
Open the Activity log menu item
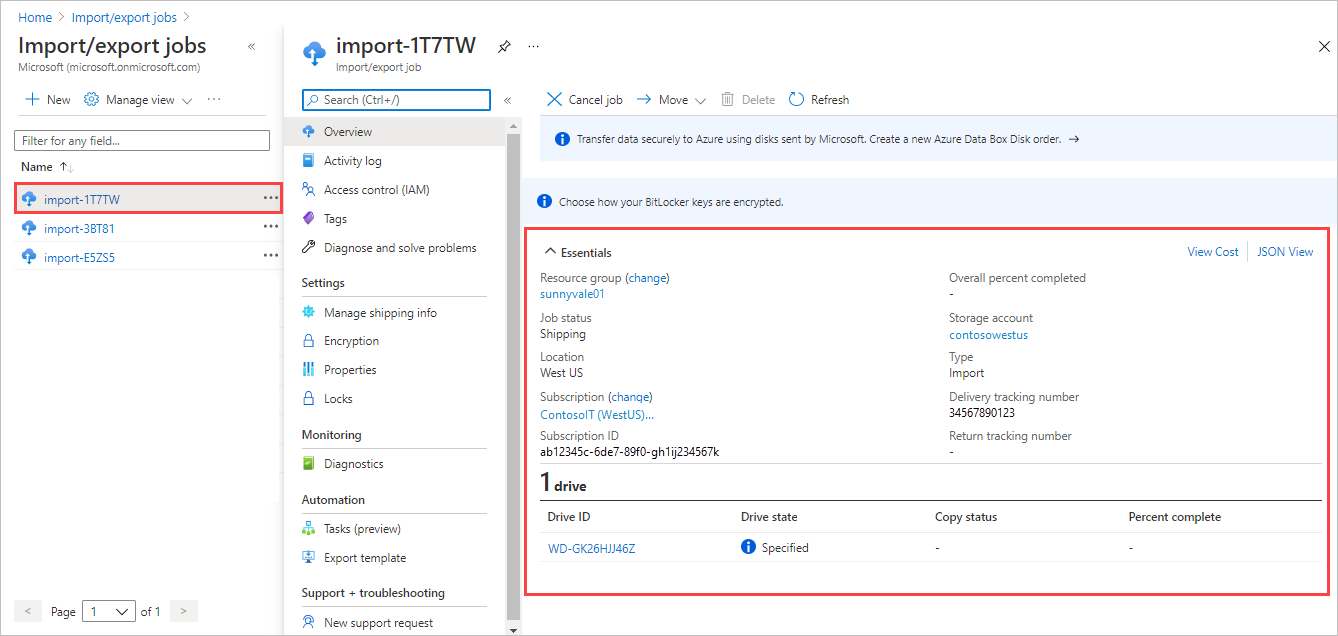[x=352, y=161]
